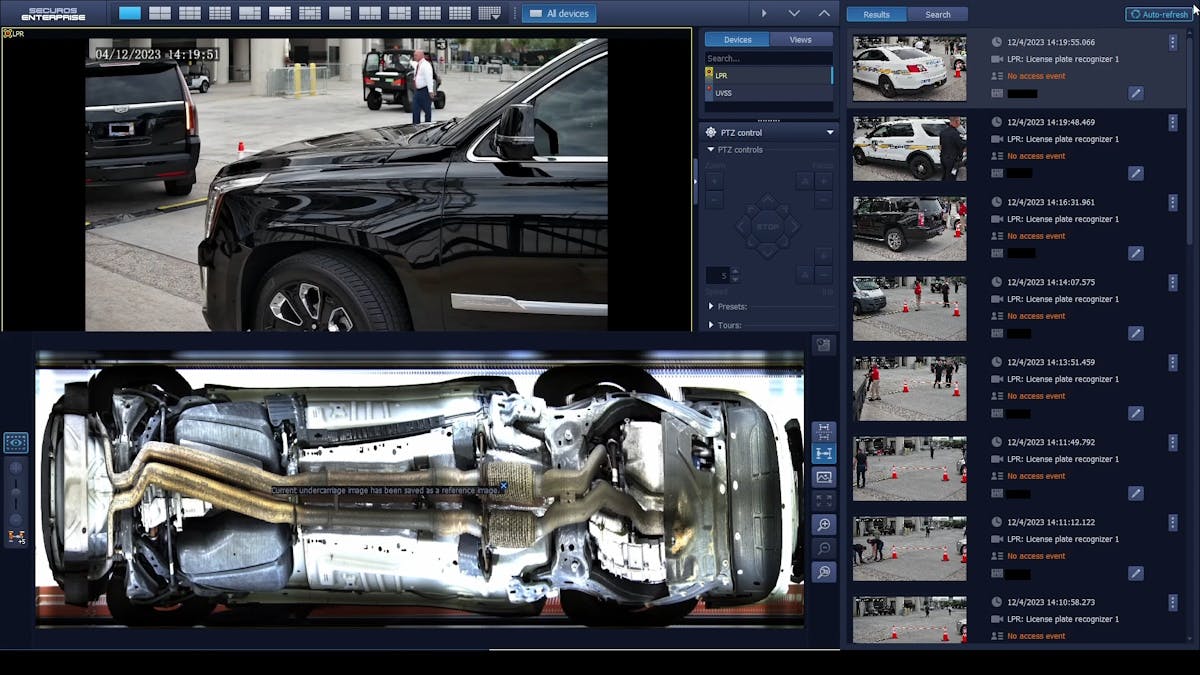Toggle the highlighted scanner icon in the UVSS sidebar
This screenshot has height=675, width=1200.
pos(15,442)
